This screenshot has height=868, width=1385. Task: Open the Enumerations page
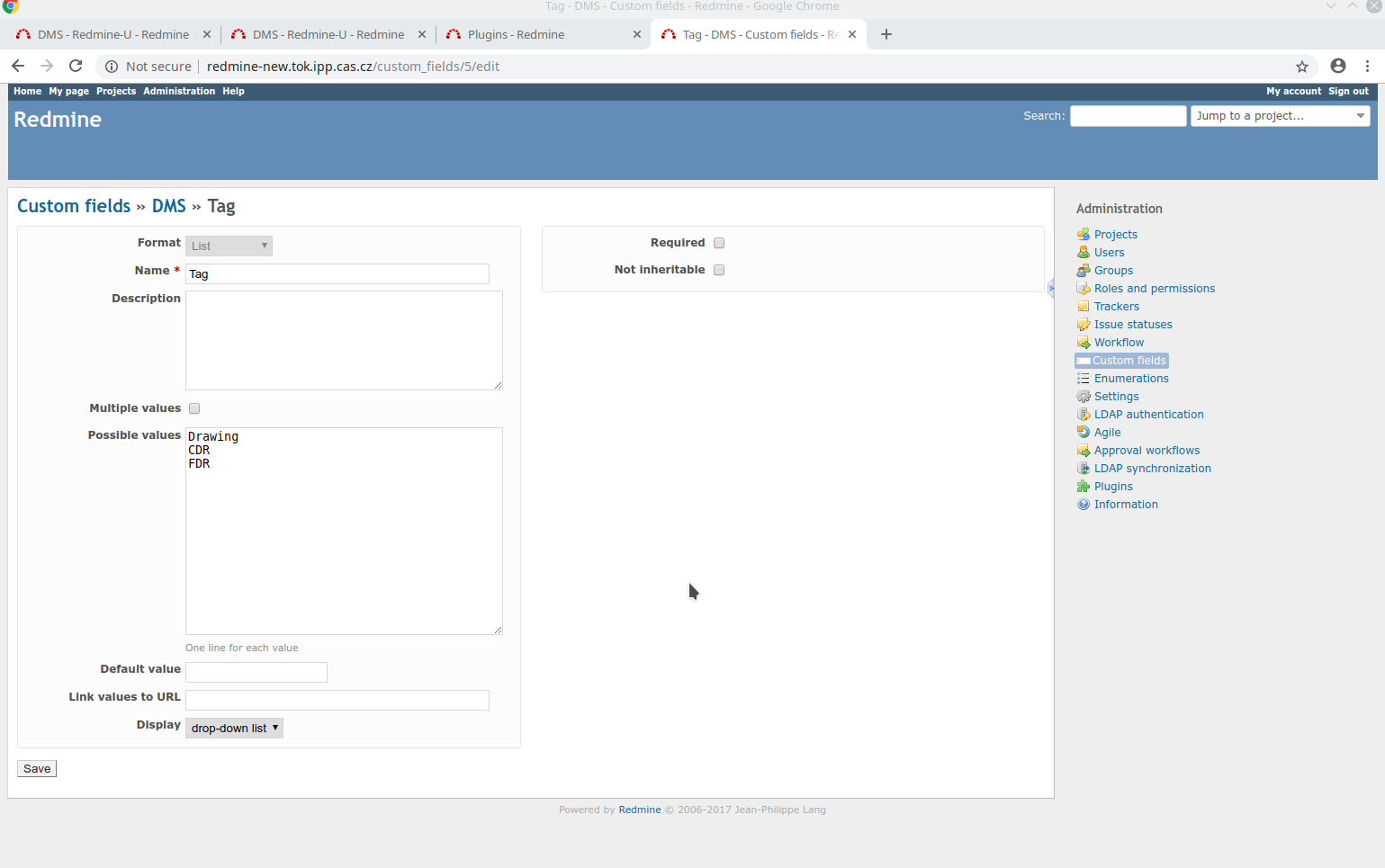coord(1130,378)
